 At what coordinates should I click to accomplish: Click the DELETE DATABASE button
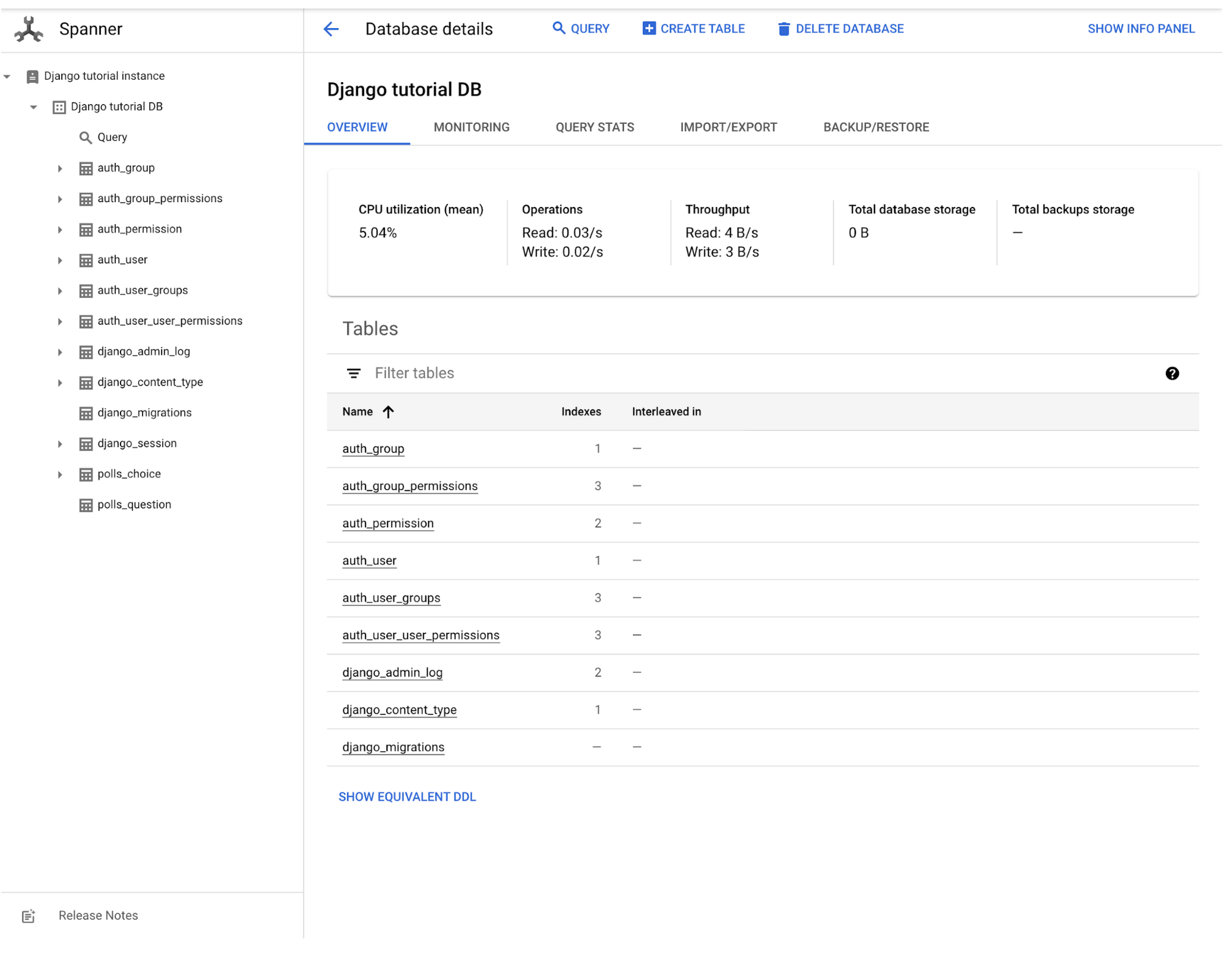coord(841,29)
